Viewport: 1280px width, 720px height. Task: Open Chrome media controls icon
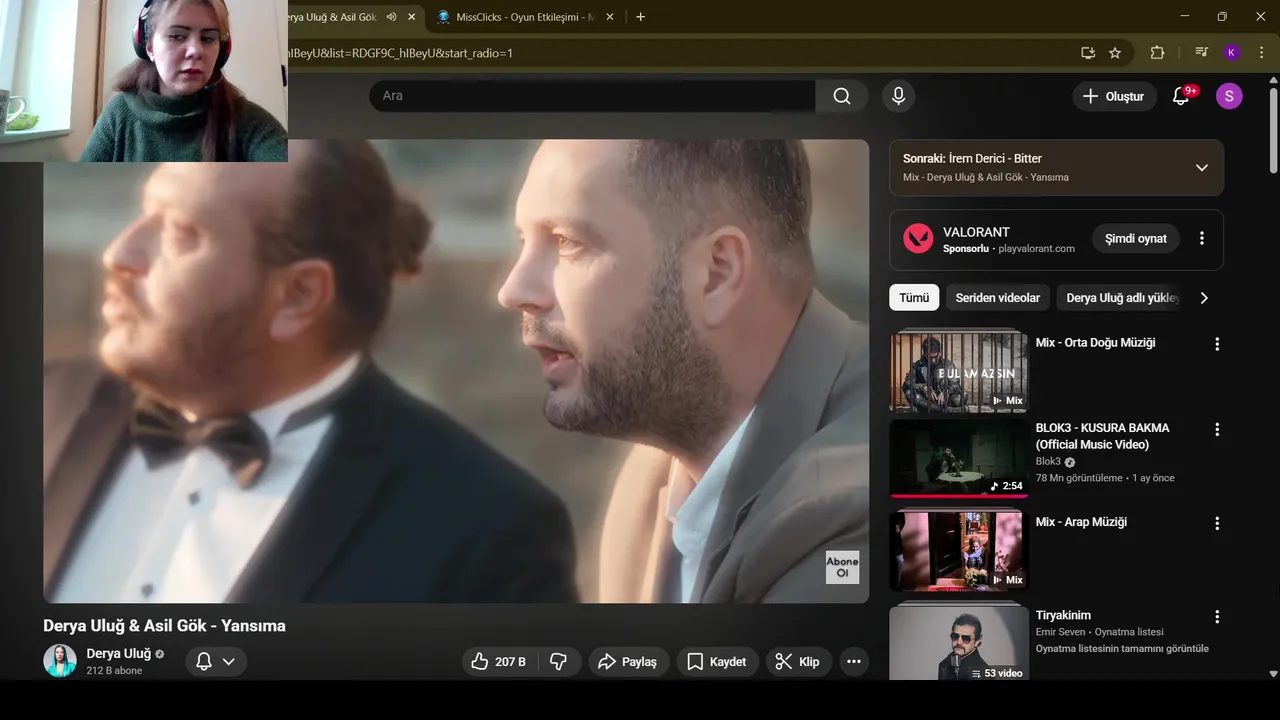coord(1201,53)
